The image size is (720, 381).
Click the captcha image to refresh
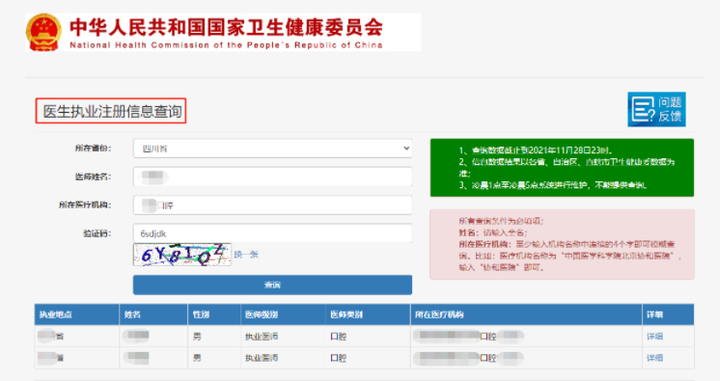[182, 254]
